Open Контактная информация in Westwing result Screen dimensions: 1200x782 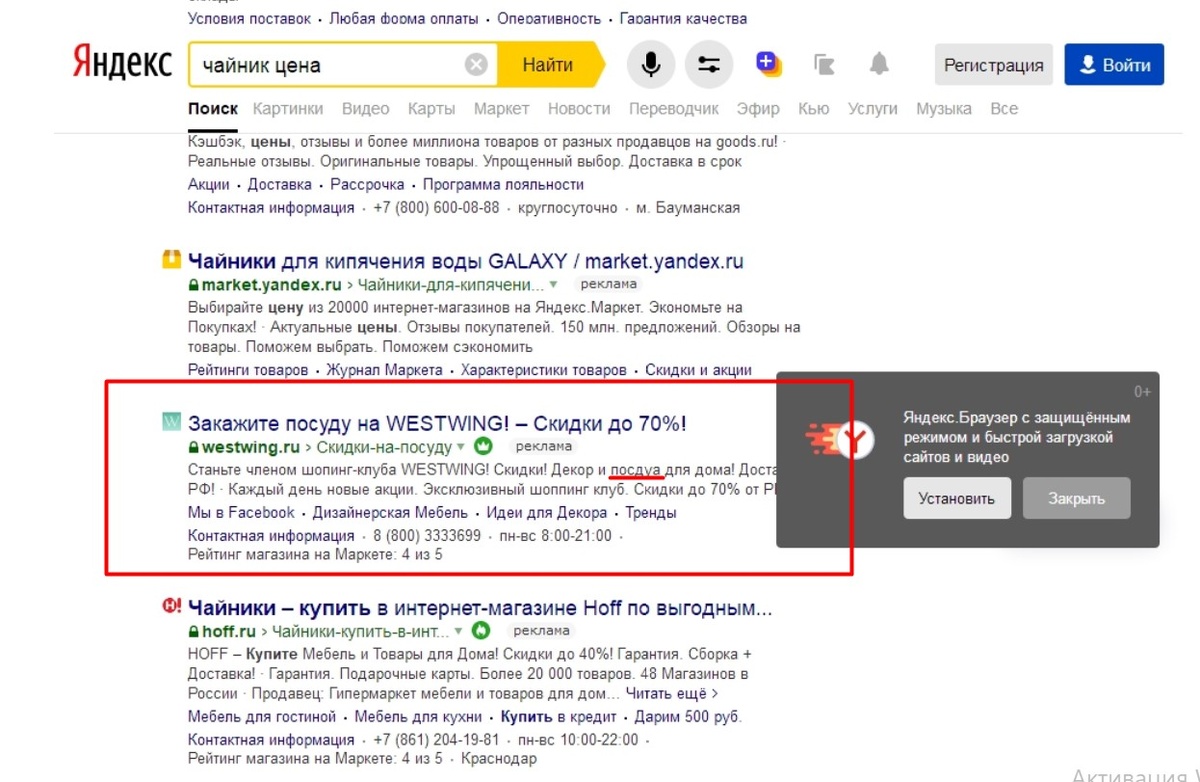(271, 536)
